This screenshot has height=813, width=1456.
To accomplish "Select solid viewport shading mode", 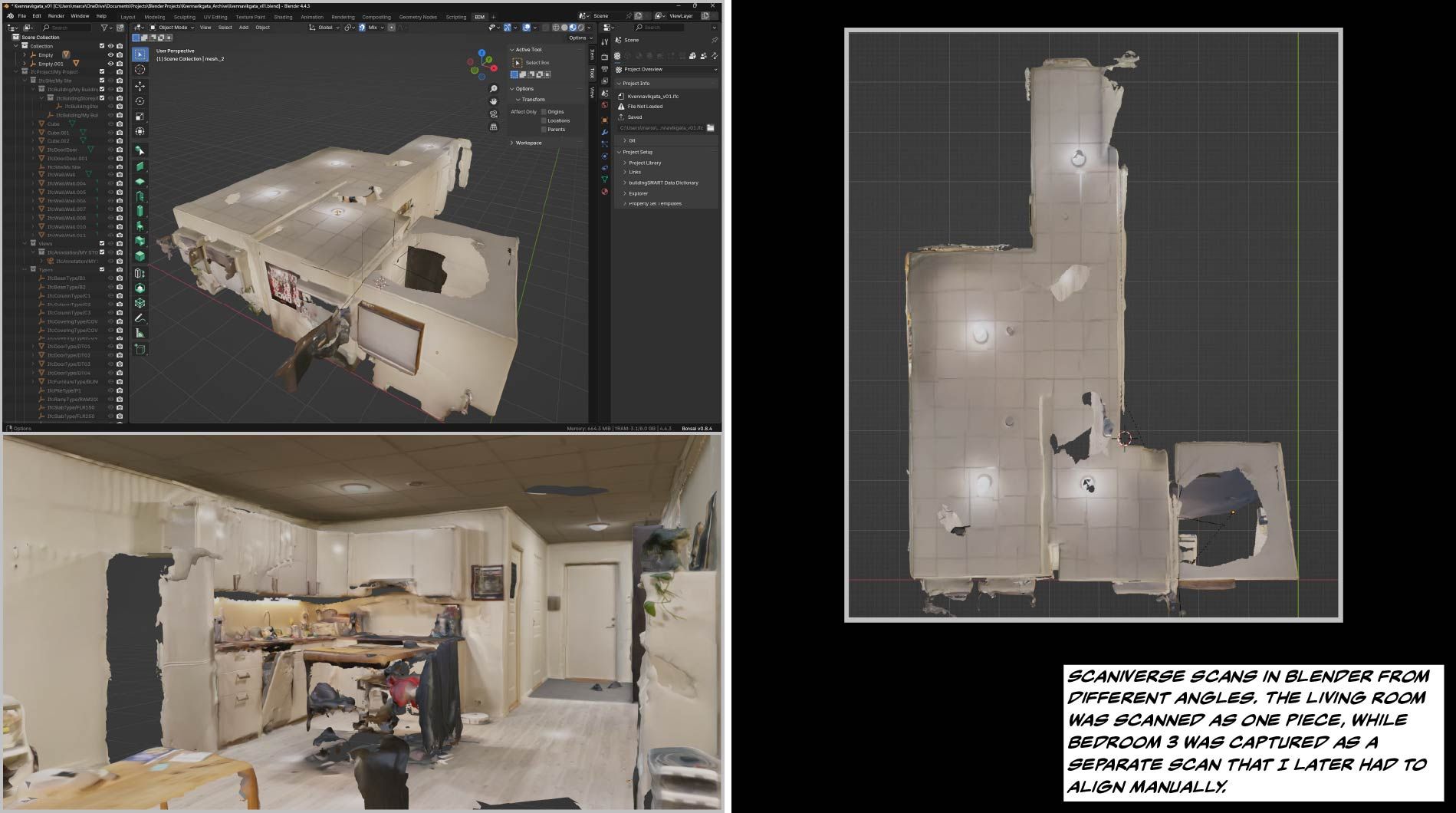I will [564, 28].
